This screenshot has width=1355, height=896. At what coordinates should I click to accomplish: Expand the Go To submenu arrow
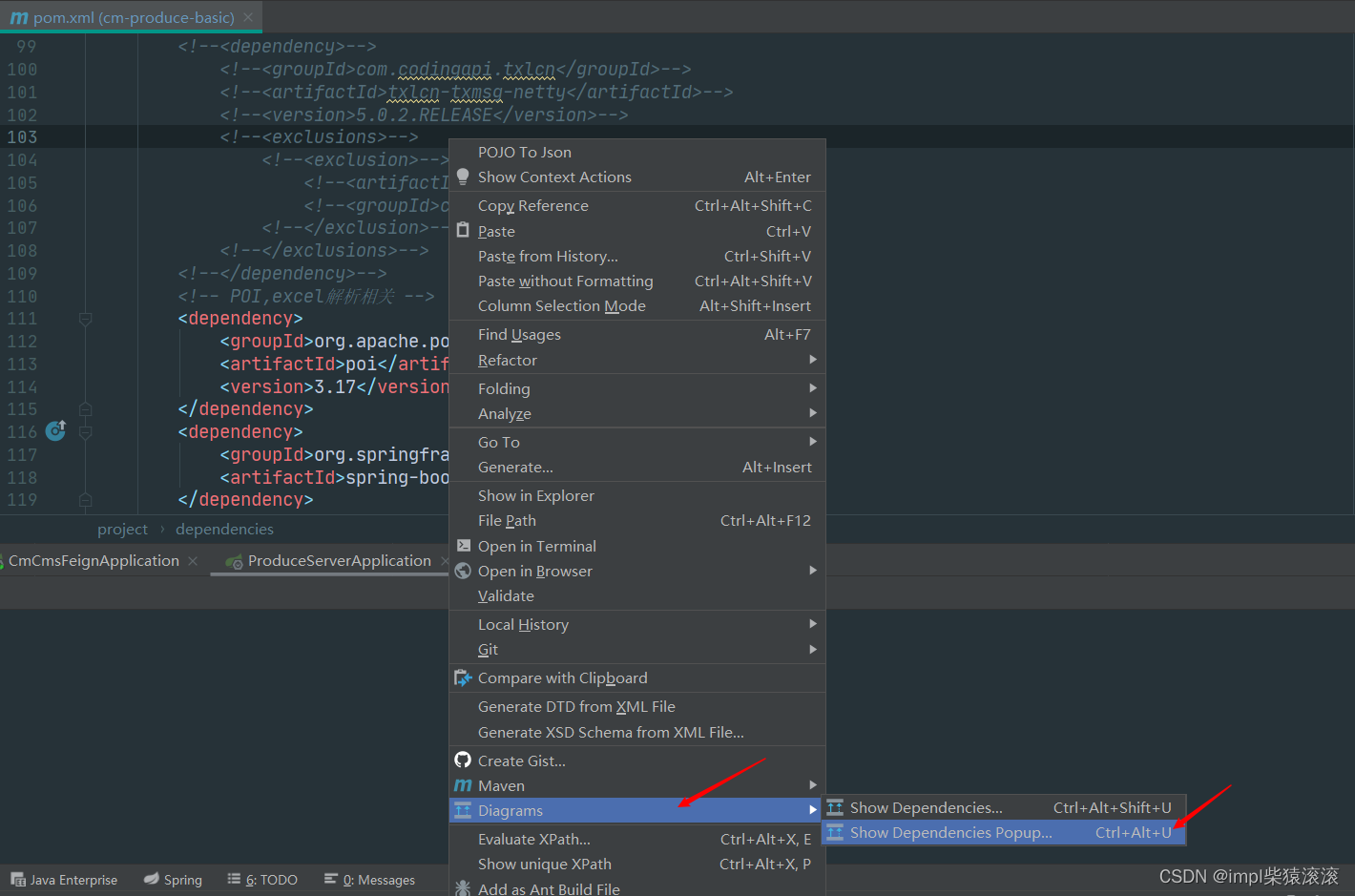point(813,442)
